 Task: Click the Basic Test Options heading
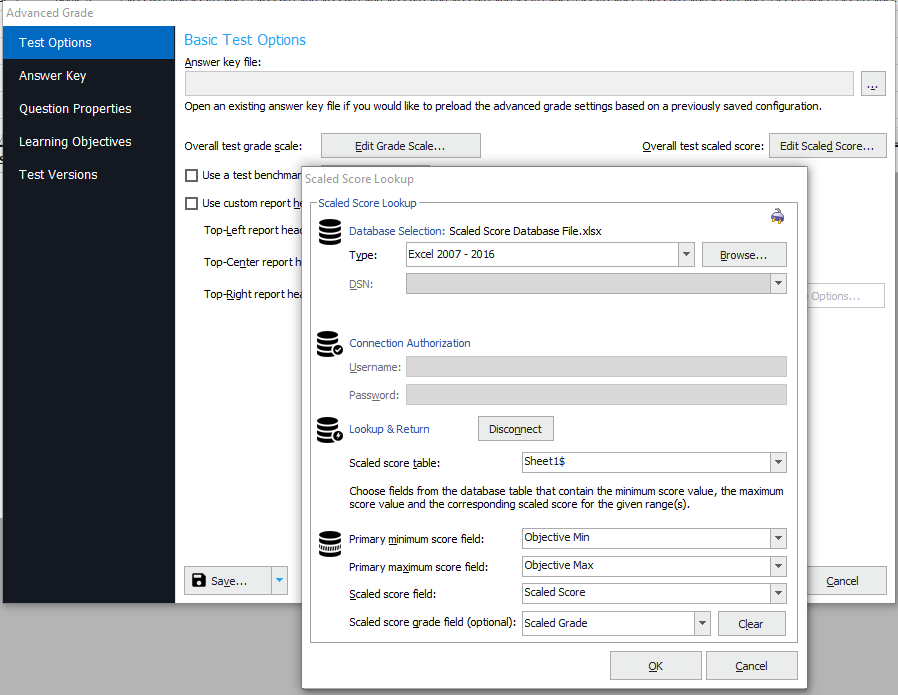[x=245, y=40]
